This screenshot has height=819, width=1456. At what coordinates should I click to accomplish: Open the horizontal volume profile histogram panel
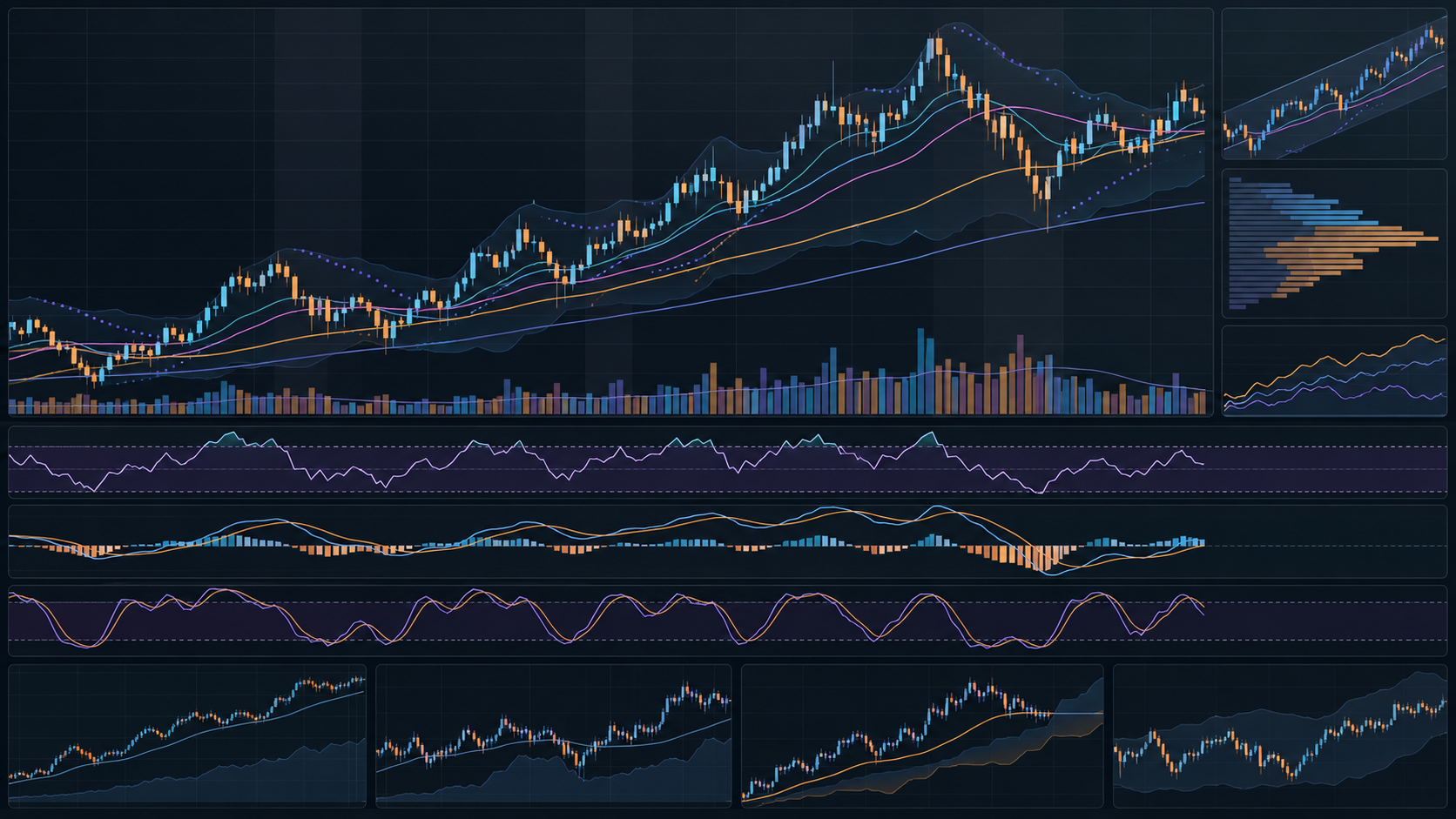pos(1334,244)
